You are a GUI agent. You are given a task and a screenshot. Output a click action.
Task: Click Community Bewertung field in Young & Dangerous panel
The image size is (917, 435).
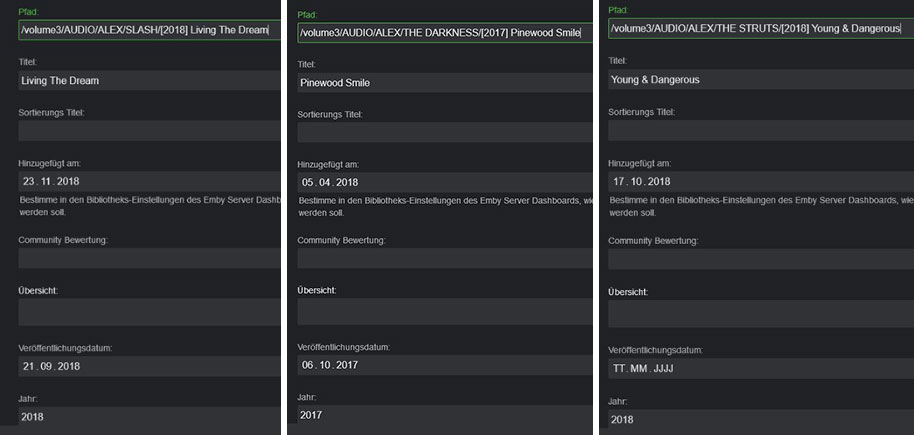click(x=758, y=259)
